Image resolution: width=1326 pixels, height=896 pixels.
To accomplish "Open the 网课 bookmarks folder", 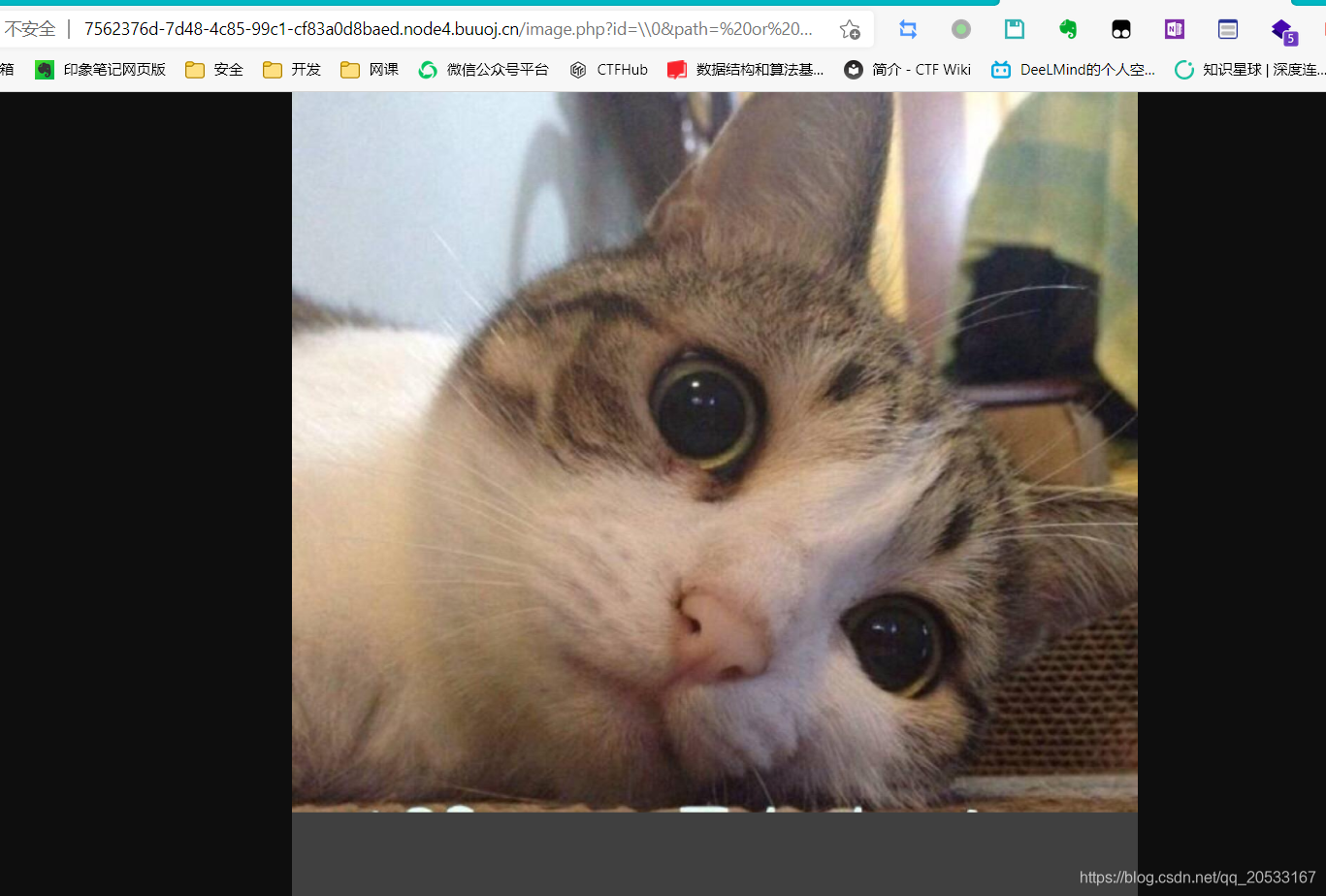I will [x=369, y=69].
